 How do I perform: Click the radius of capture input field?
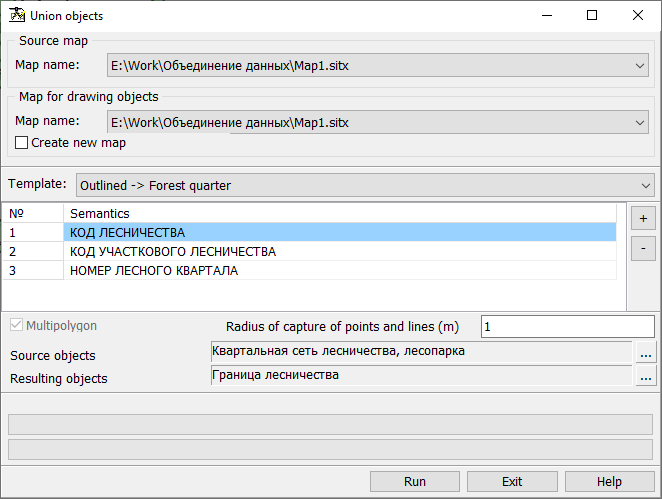click(567, 327)
